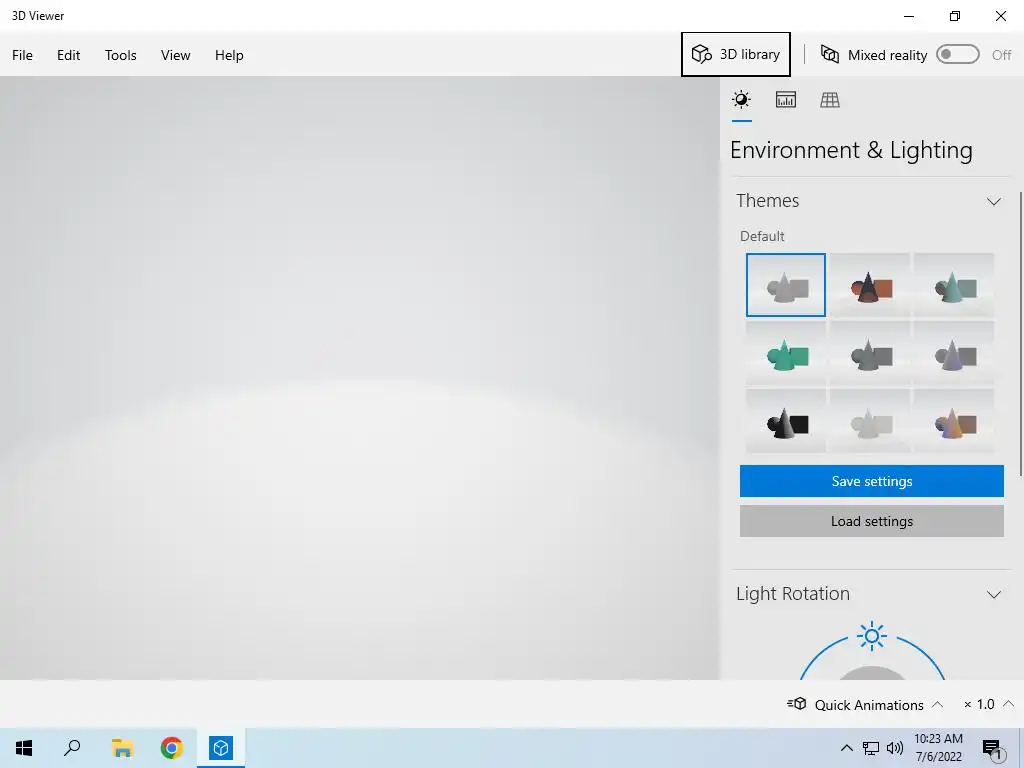
Task: Collapse the Themes section
Action: 993,201
